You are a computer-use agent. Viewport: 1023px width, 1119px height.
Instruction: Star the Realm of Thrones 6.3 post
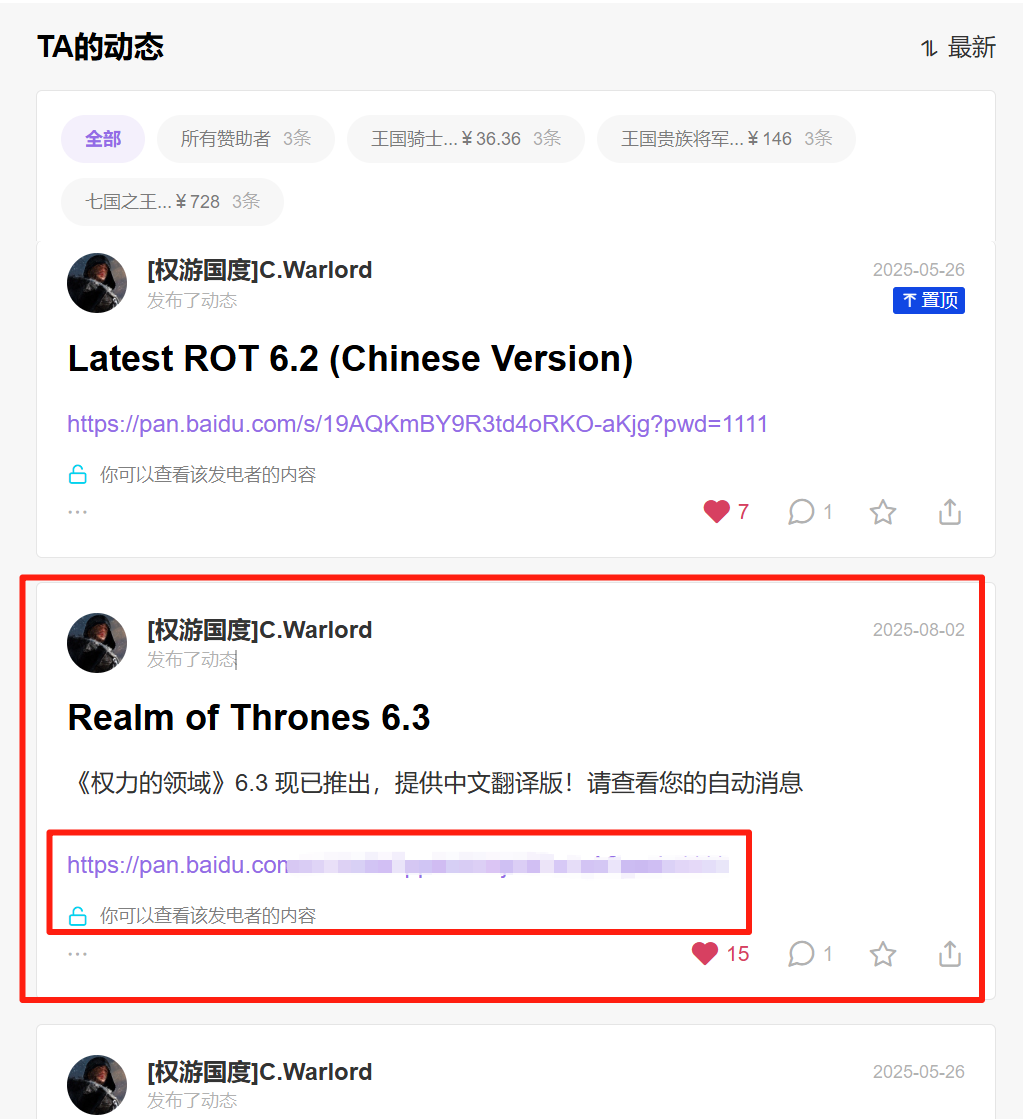pos(883,953)
